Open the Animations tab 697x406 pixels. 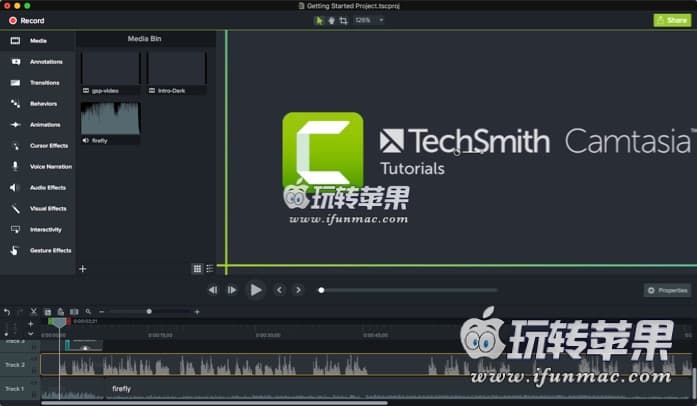tap(37, 125)
